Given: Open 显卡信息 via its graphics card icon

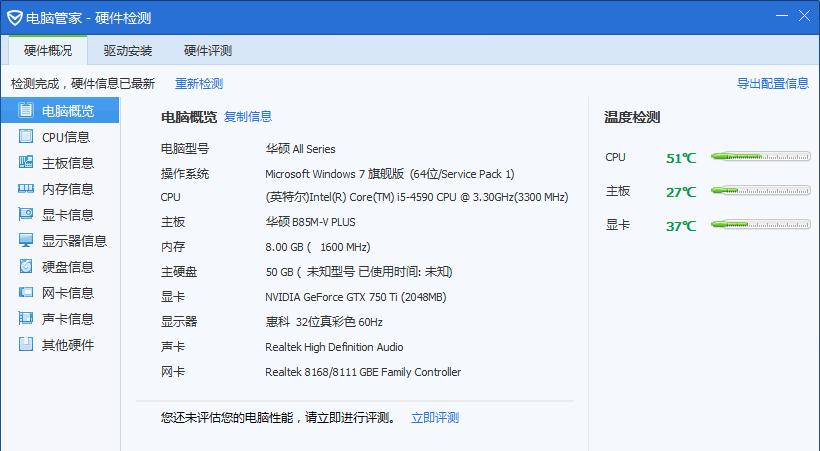Looking at the screenshot, I should pyautogui.click(x=26, y=214).
